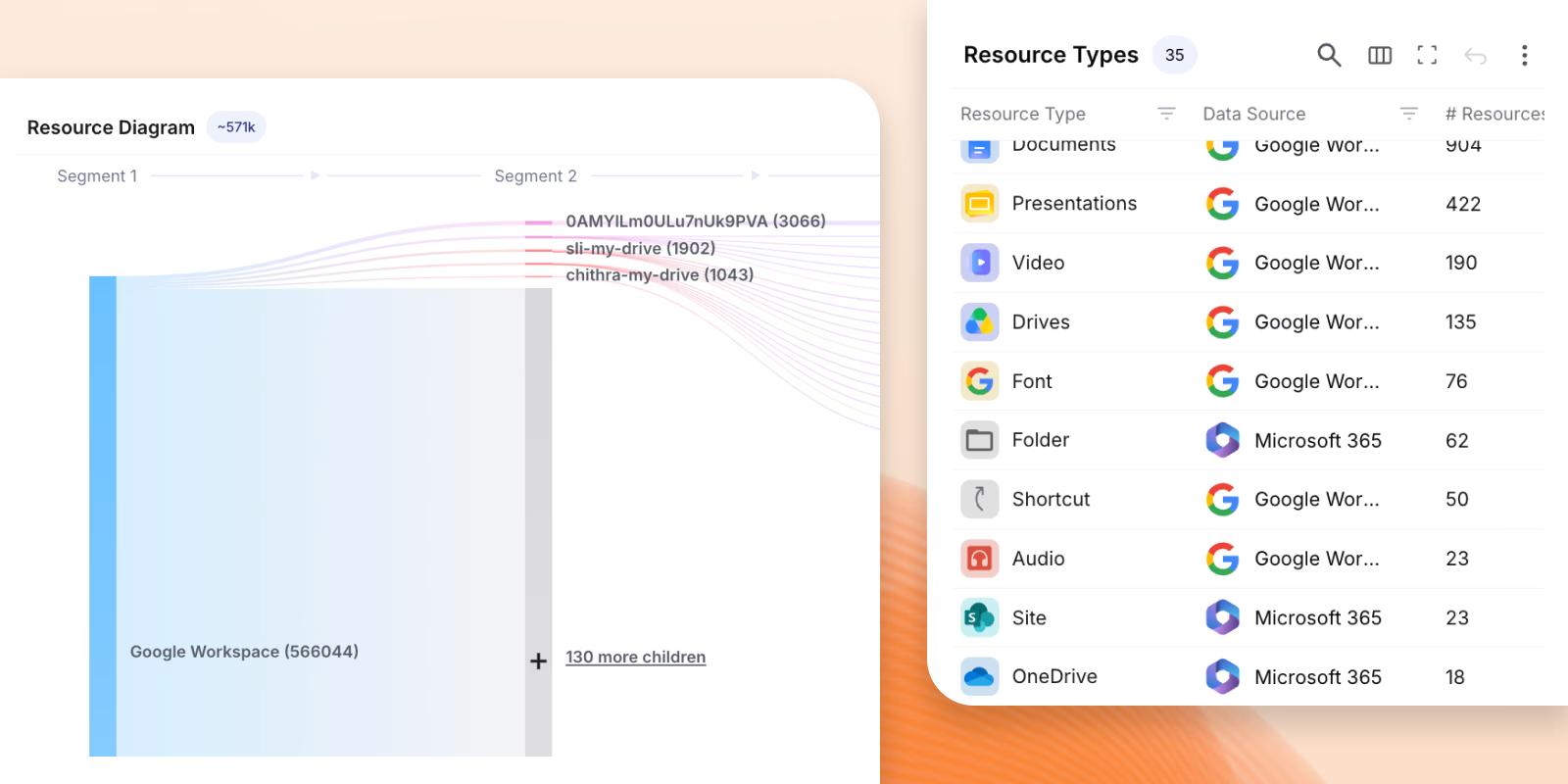The image size is (1568, 784).
Task: Open search in Resource Types panel
Action: click(x=1329, y=55)
